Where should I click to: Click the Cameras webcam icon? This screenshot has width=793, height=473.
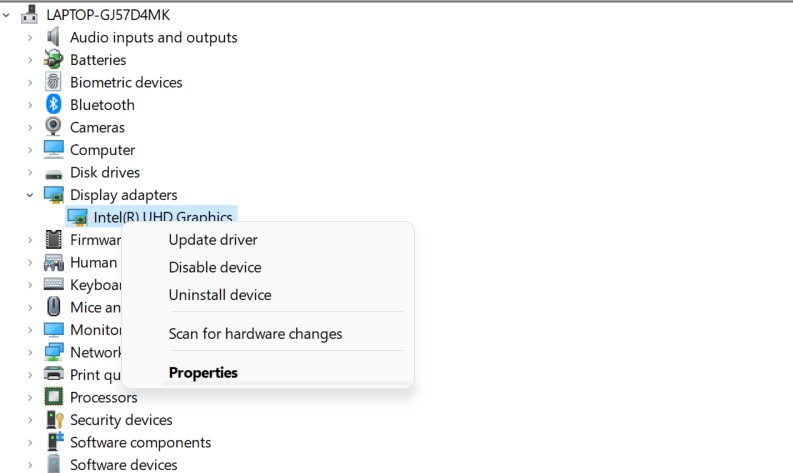pyautogui.click(x=54, y=128)
